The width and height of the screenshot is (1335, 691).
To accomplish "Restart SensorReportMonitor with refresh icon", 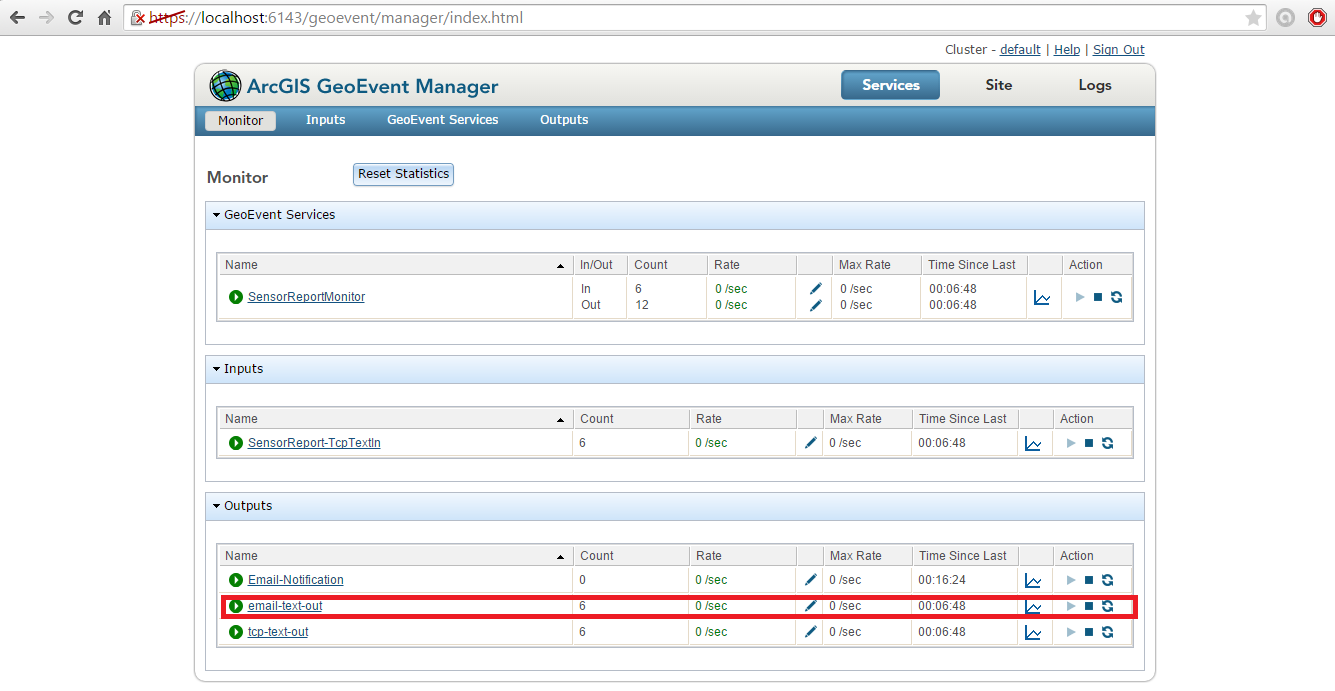I will pyautogui.click(x=1117, y=297).
